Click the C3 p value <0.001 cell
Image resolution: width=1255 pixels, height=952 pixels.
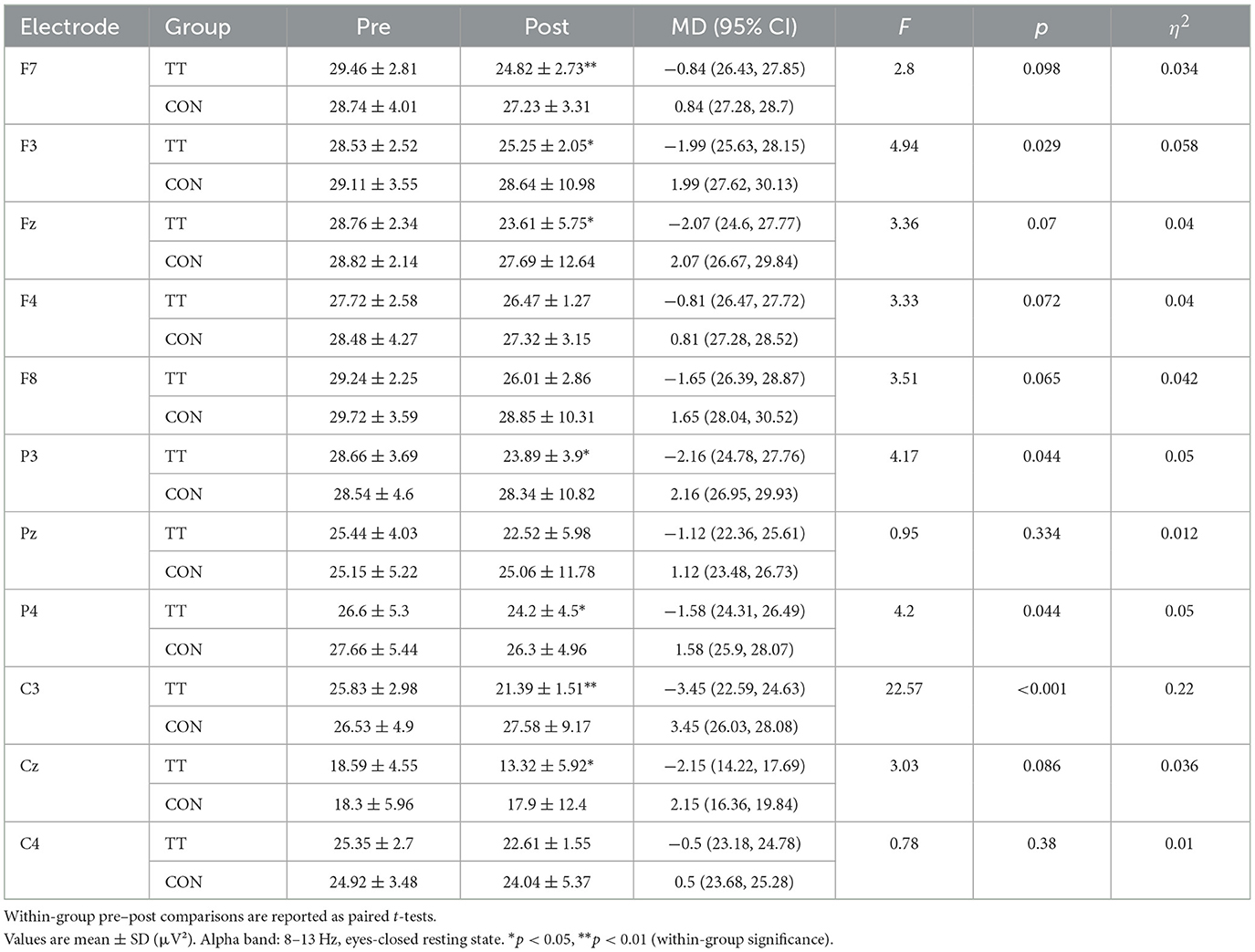[1041, 688]
